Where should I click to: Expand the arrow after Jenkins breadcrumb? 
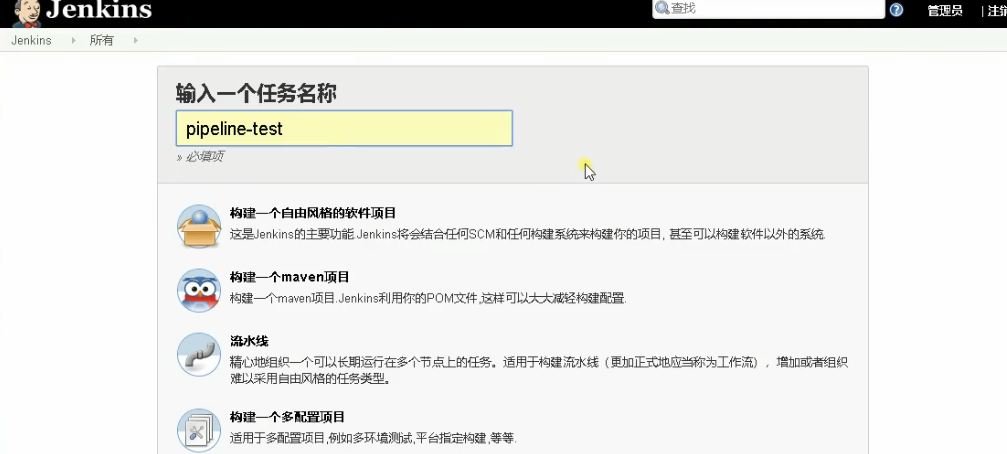73,40
